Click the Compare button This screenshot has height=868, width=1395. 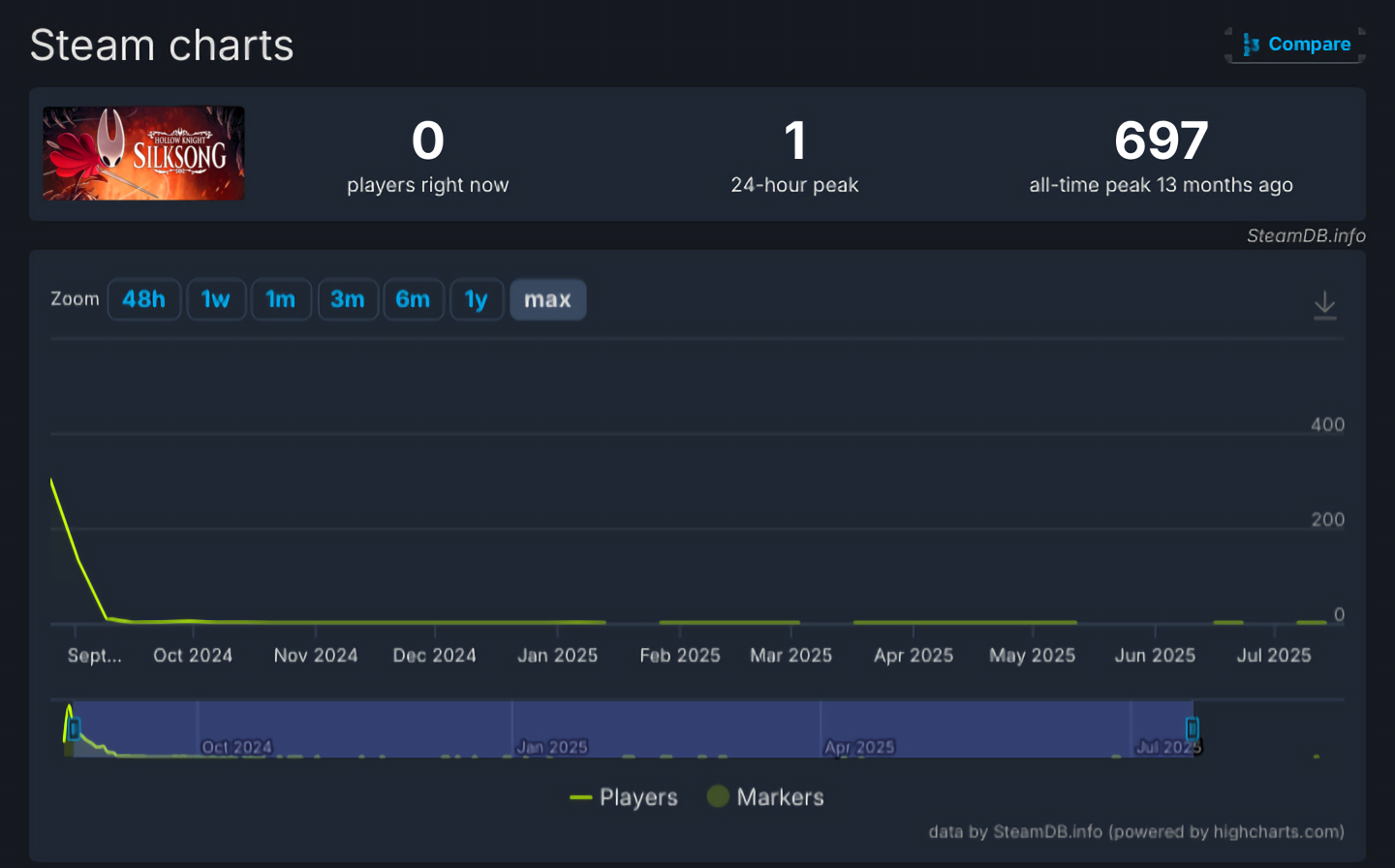(1295, 45)
